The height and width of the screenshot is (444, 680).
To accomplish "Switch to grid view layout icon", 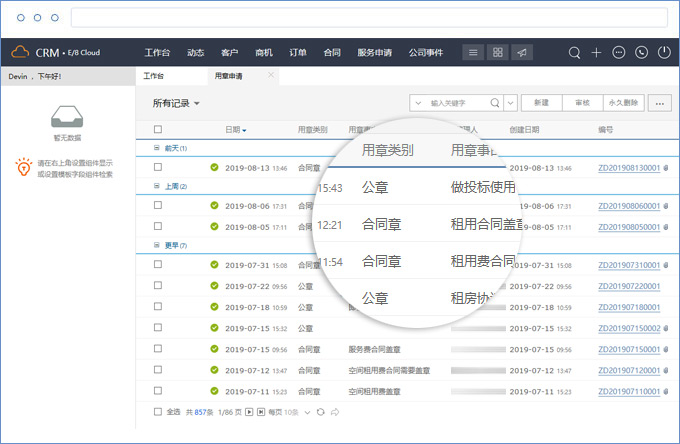I will [496, 52].
